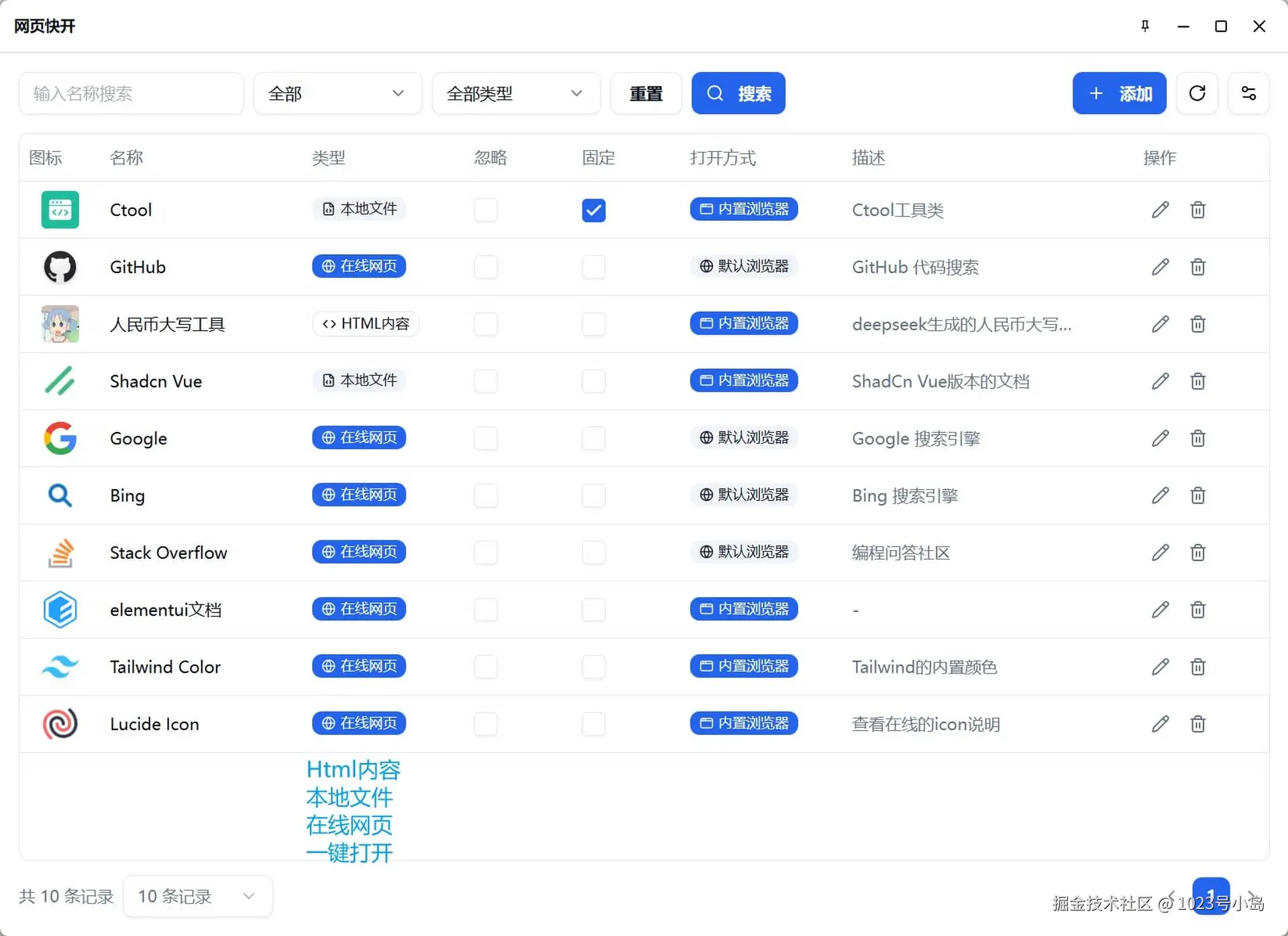Image resolution: width=1288 pixels, height=936 pixels.
Task: Check the 忽略 checkbox for GitHub
Action: tap(486, 267)
